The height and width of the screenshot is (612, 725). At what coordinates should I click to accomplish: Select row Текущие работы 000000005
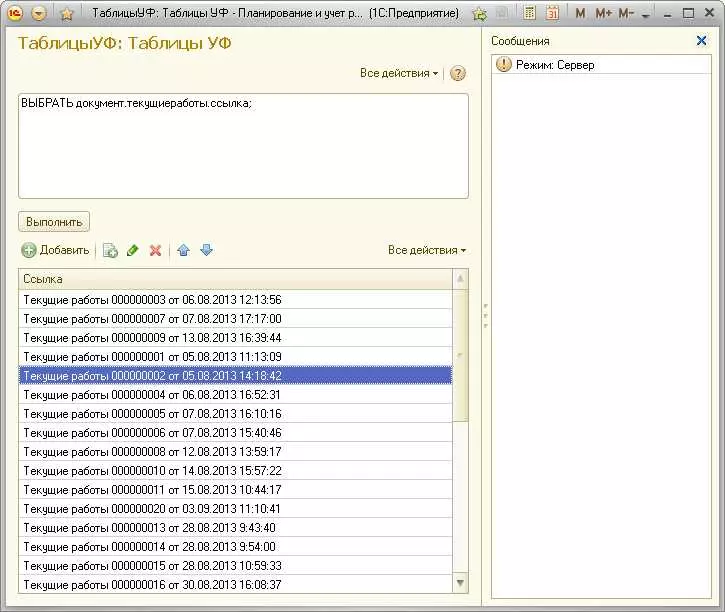[236, 413]
